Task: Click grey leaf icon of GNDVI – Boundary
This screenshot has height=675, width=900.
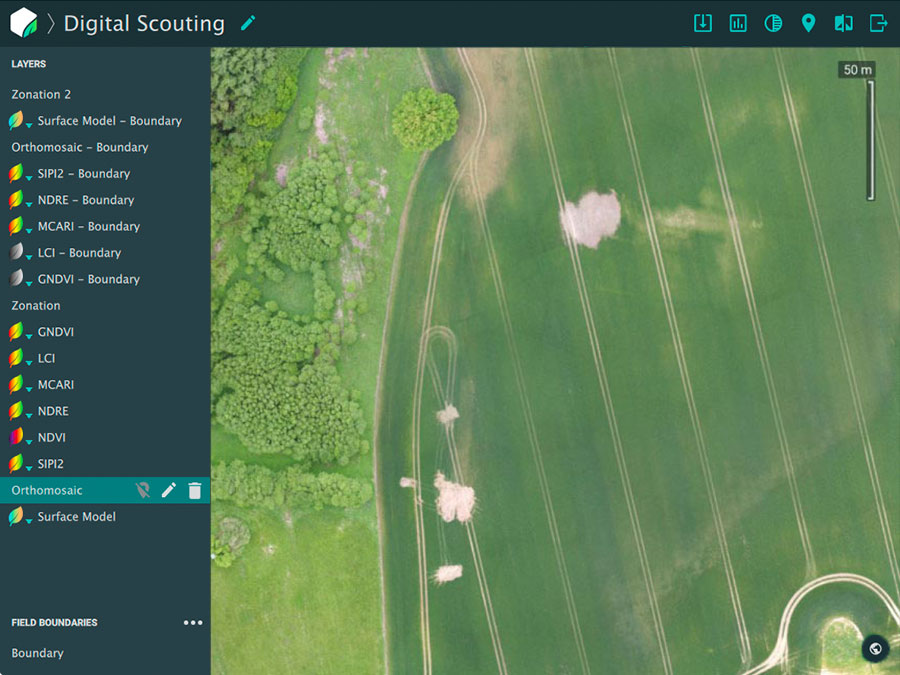Action: click(16, 278)
